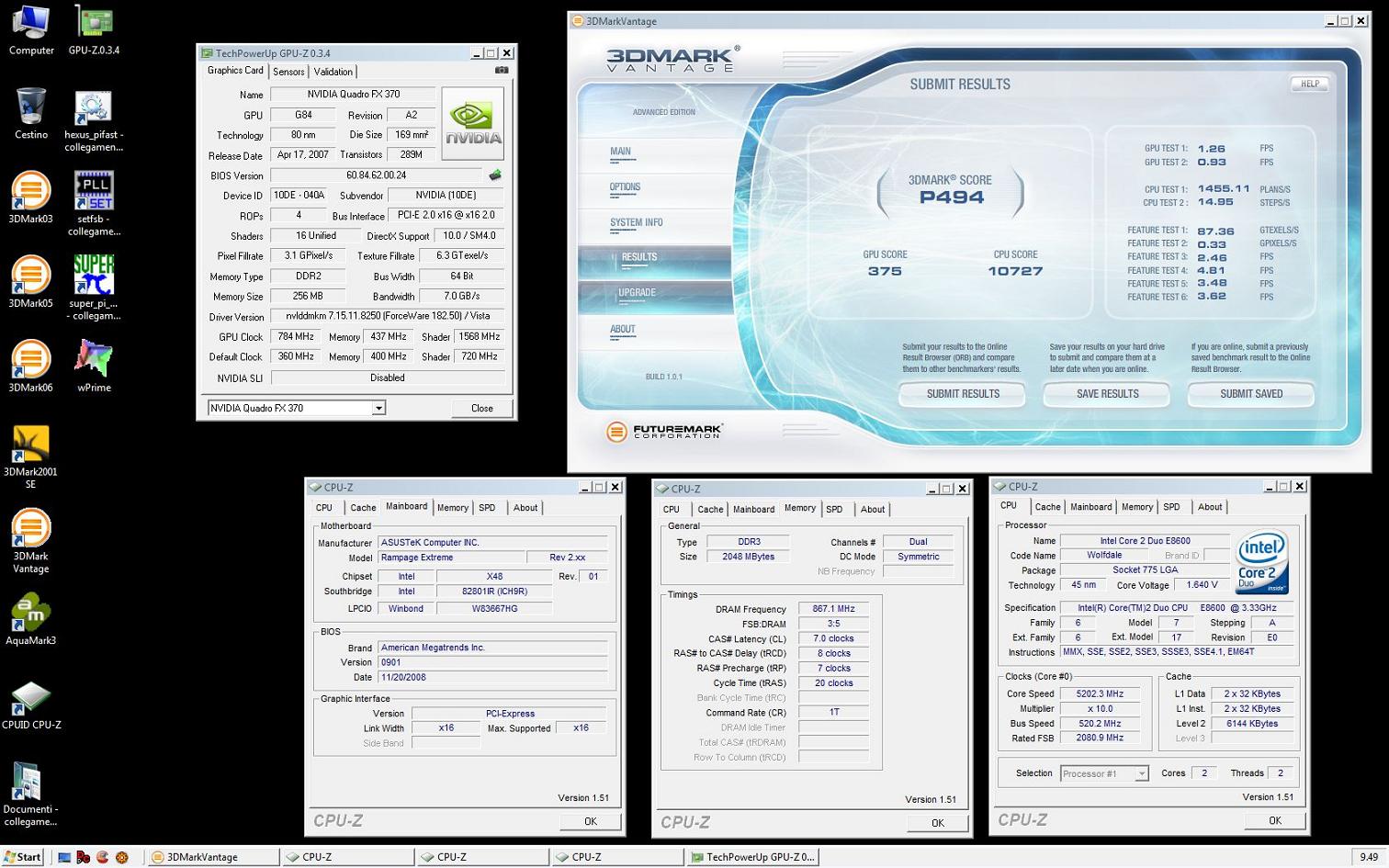Click Save Results button
1389x868 pixels.
(x=1107, y=394)
